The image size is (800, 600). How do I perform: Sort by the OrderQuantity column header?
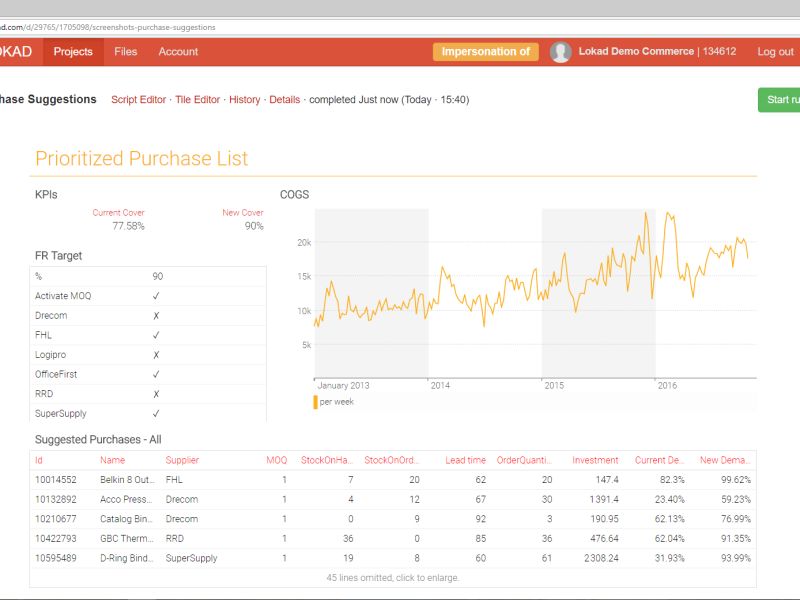pos(524,460)
